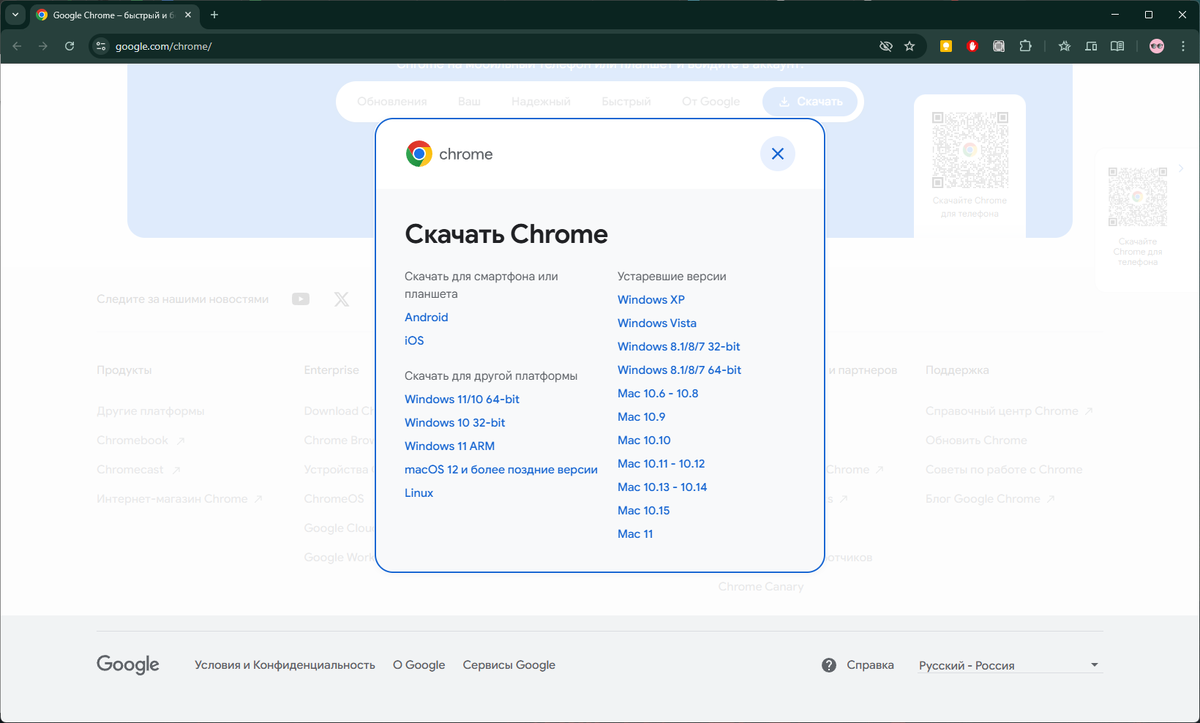Click the help question mark icon
The height and width of the screenshot is (723, 1200).
(829, 665)
